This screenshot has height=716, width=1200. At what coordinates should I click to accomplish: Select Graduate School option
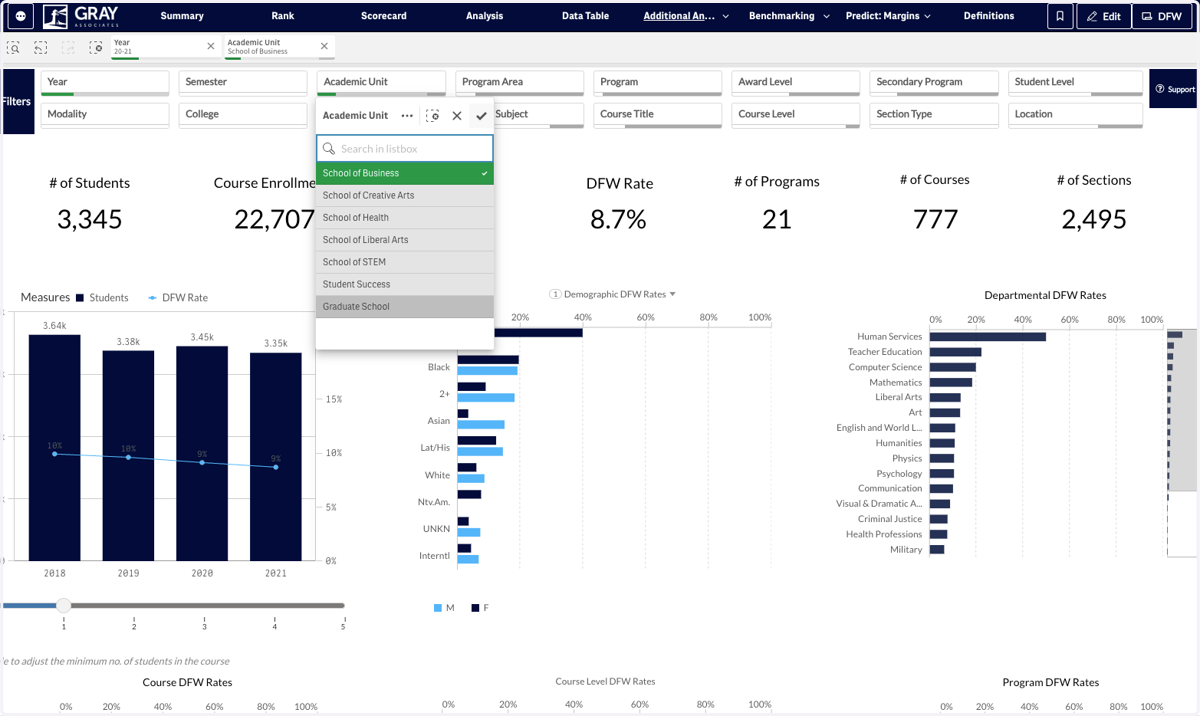[405, 307]
